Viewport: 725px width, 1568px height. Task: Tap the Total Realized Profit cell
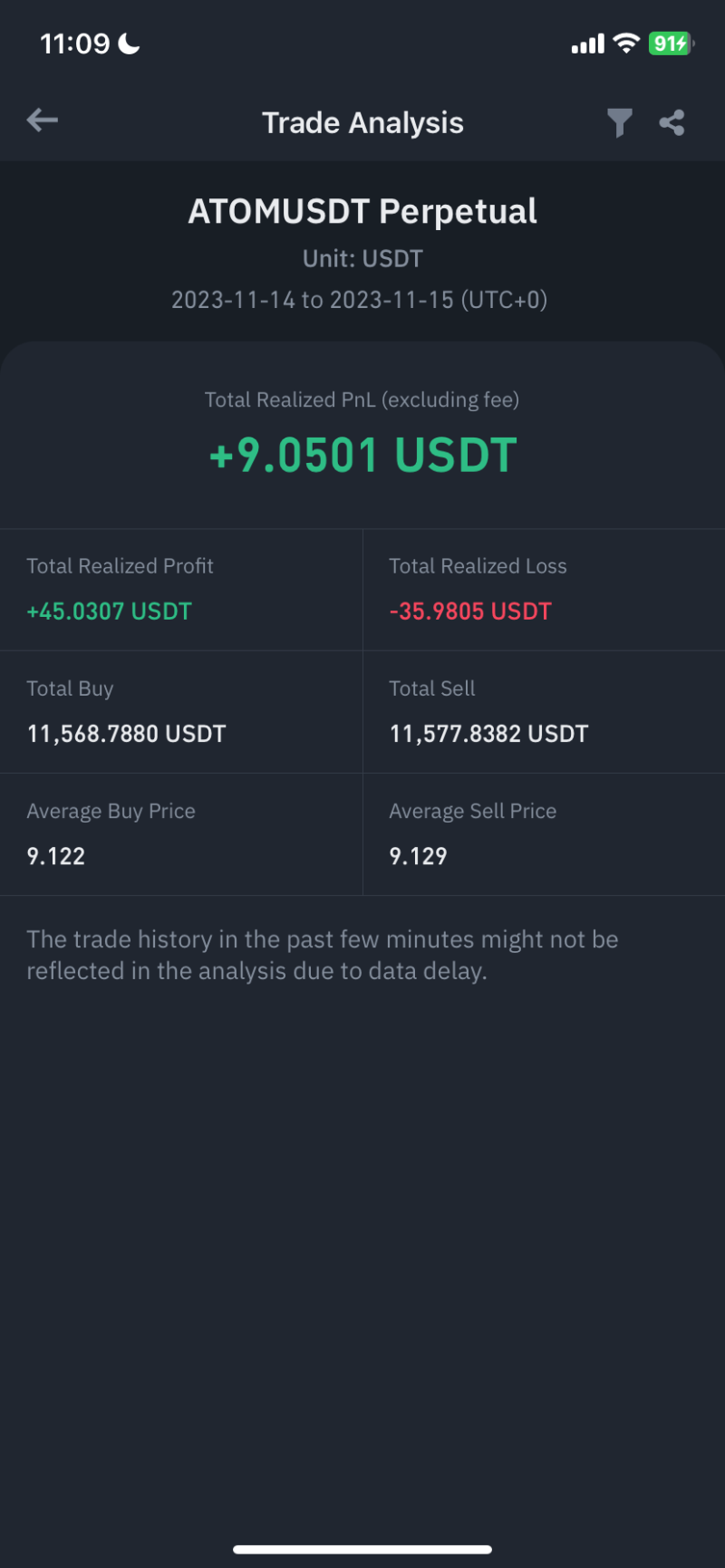tap(181, 590)
